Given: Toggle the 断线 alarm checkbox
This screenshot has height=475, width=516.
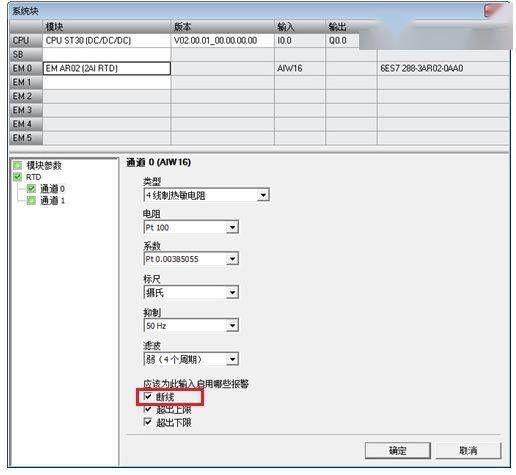Looking at the screenshot, I should point(148,396).
